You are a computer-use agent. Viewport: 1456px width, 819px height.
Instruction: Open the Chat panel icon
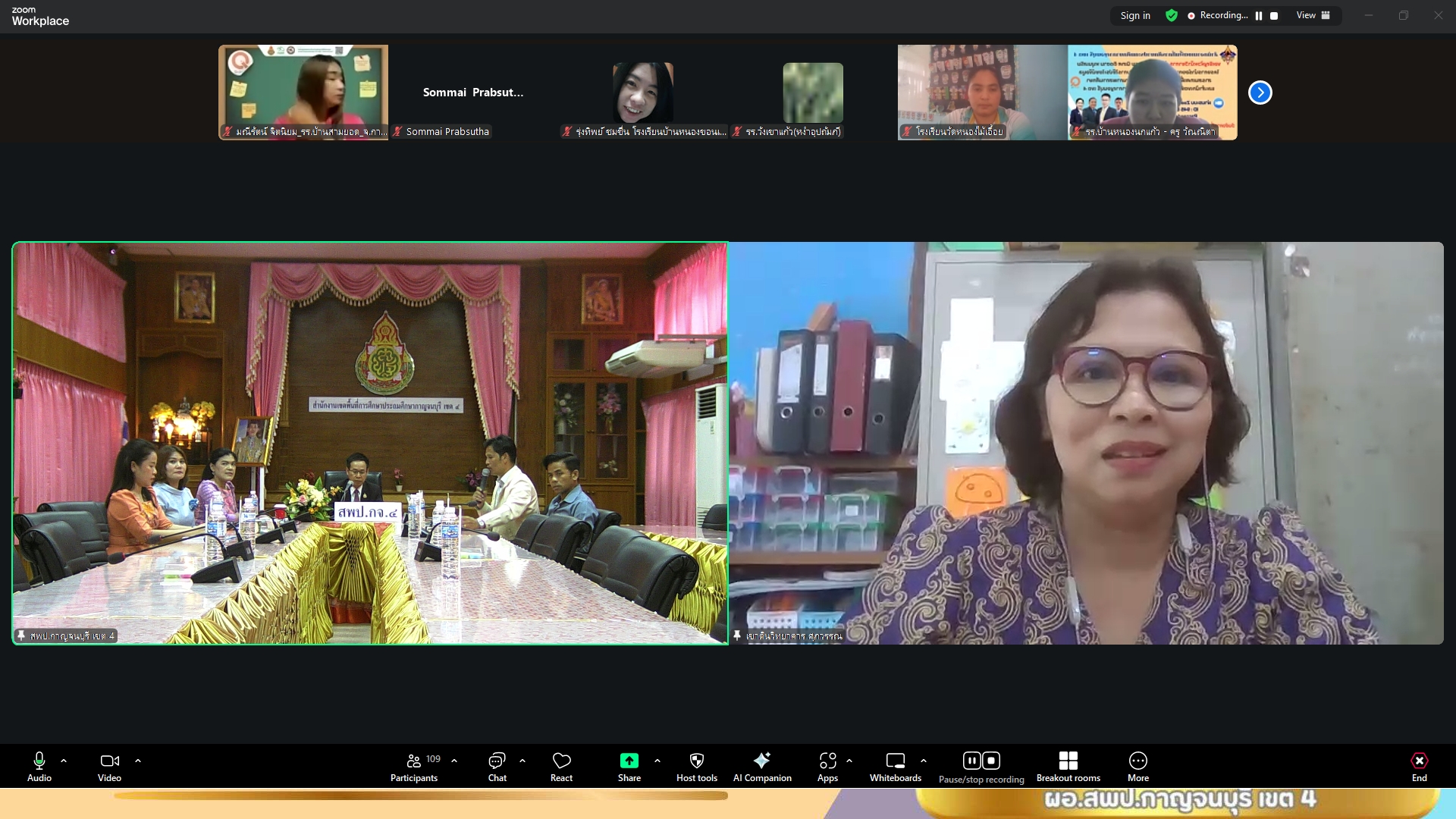click(497, 761)
